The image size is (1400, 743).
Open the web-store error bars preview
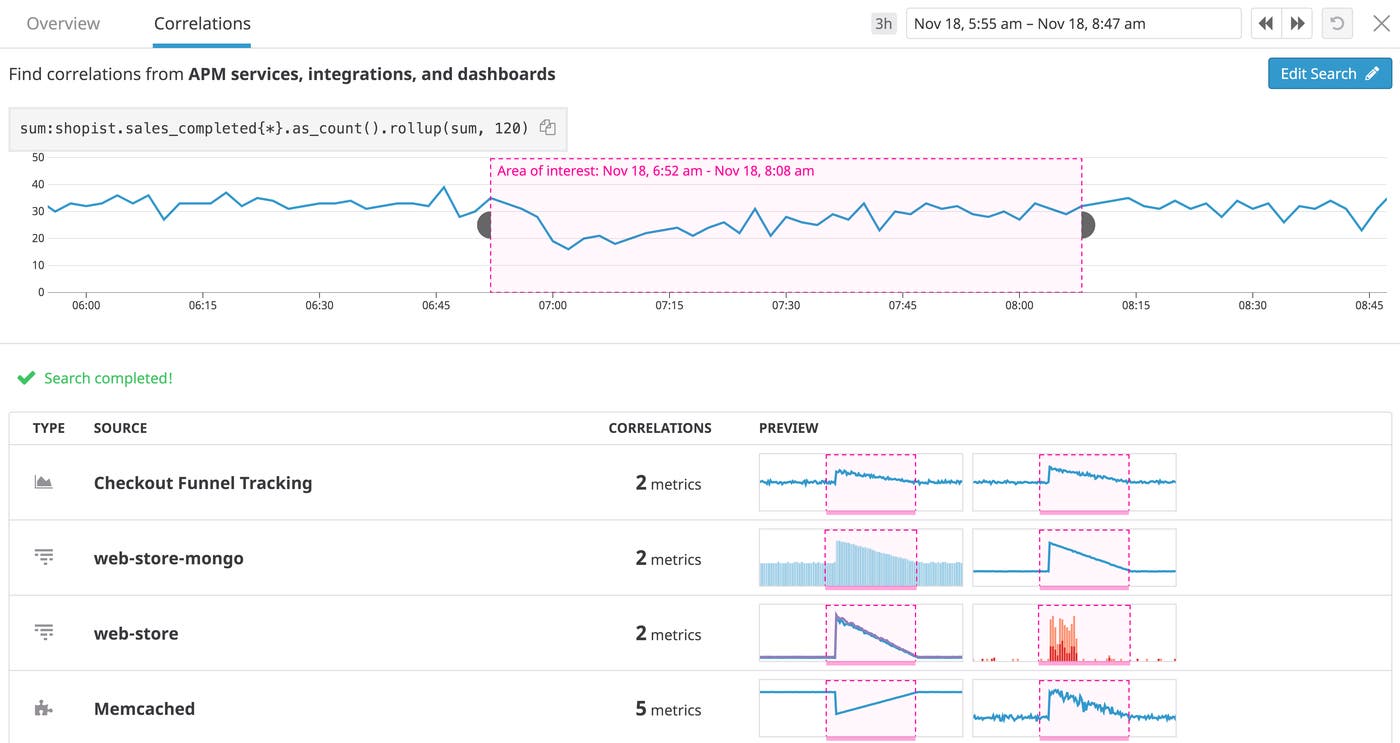(1073, 633)
